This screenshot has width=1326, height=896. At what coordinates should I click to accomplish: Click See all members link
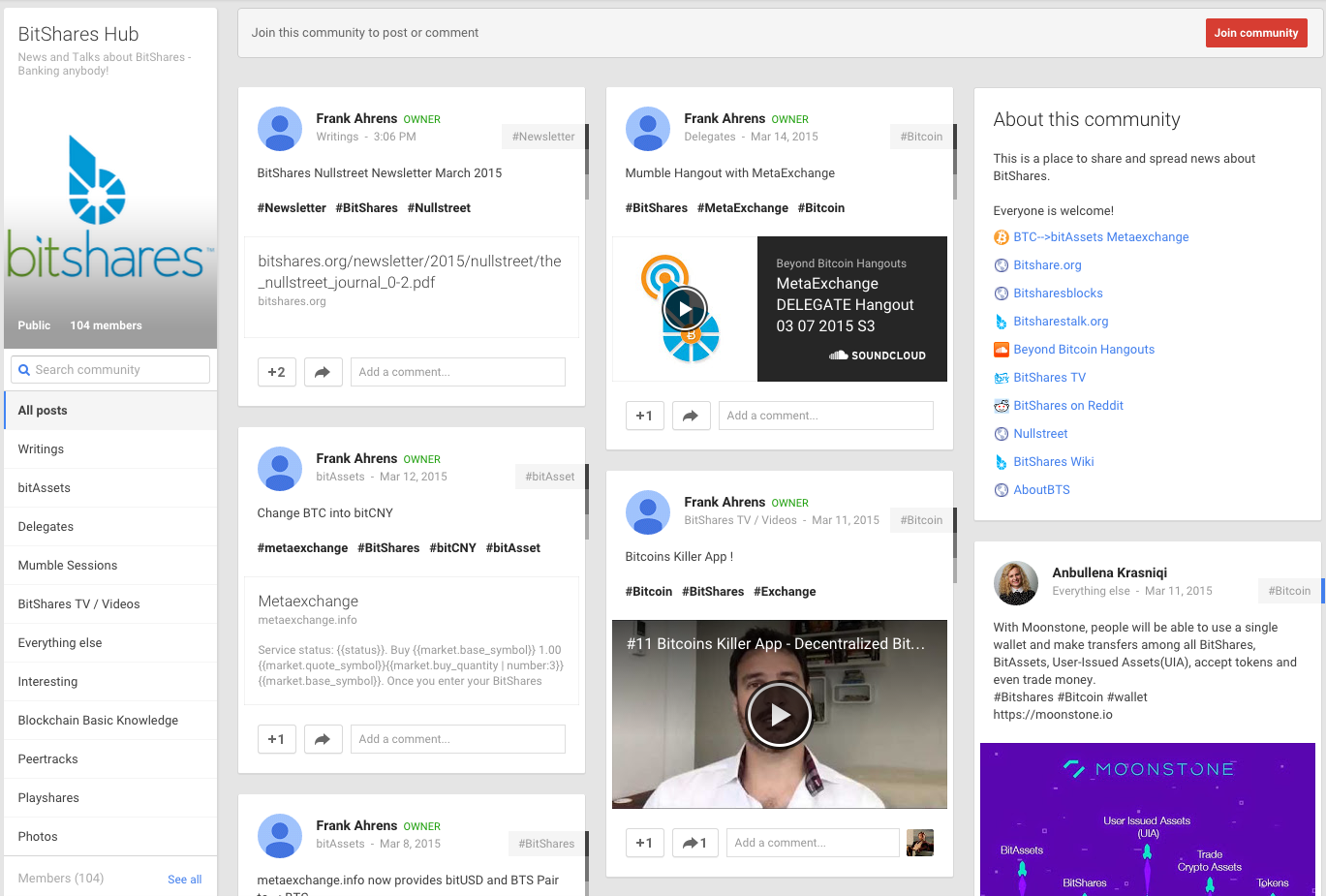coord(185,880)
